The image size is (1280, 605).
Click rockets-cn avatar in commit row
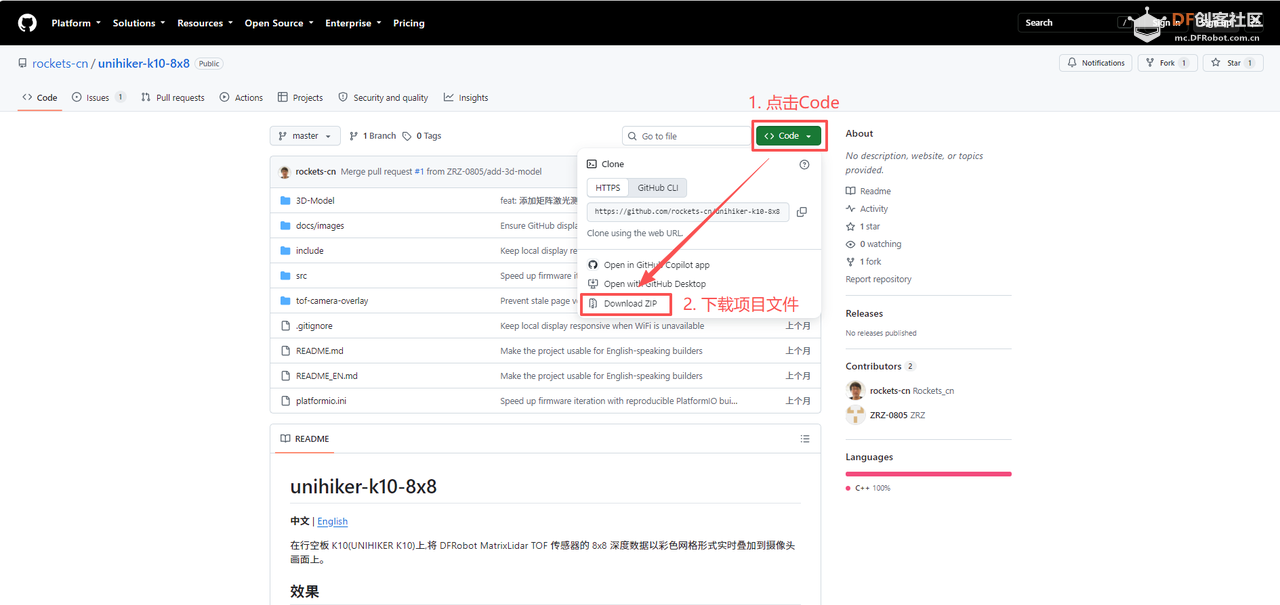(x=285, y=172)
